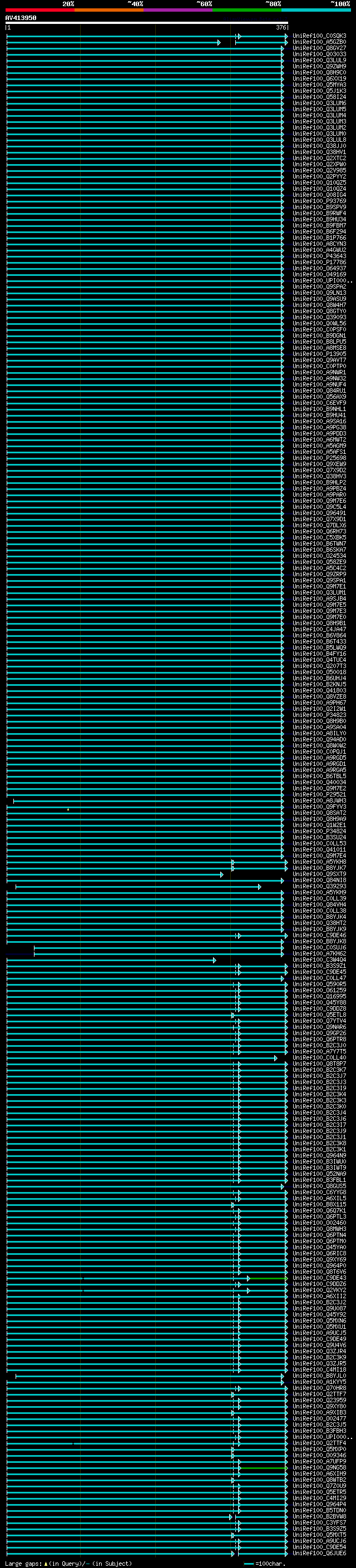Select hit label UniRef100_B6F294

[x=319, y=231]
